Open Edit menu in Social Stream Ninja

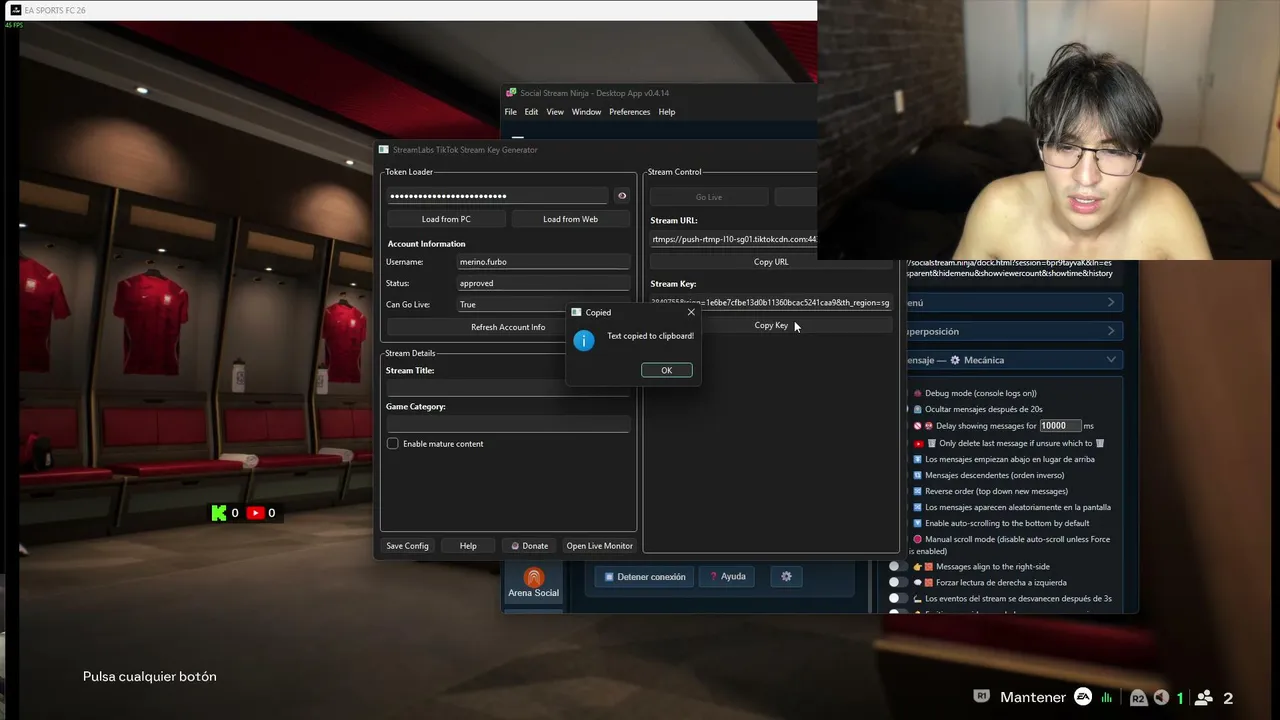click(531, 112)
